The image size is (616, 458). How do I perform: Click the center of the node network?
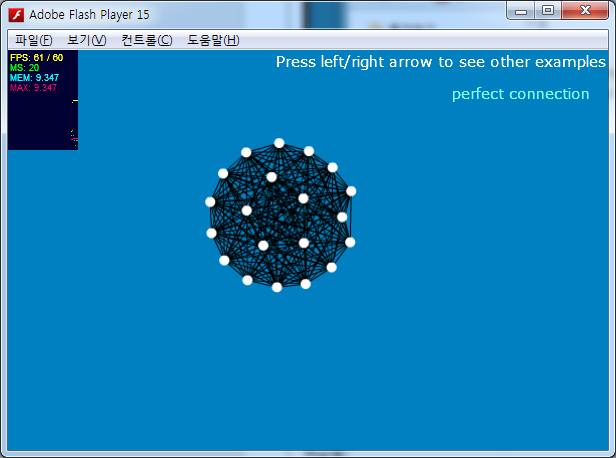point(280,215)
